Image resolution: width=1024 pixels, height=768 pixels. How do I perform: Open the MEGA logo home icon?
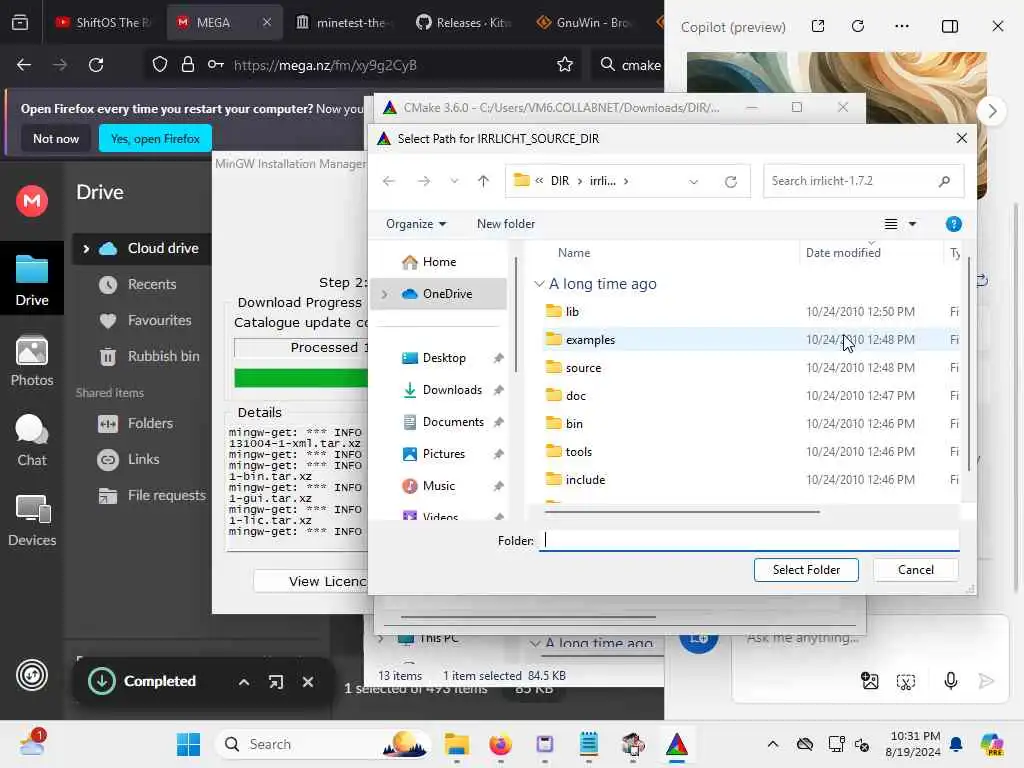tap(32, 200)
